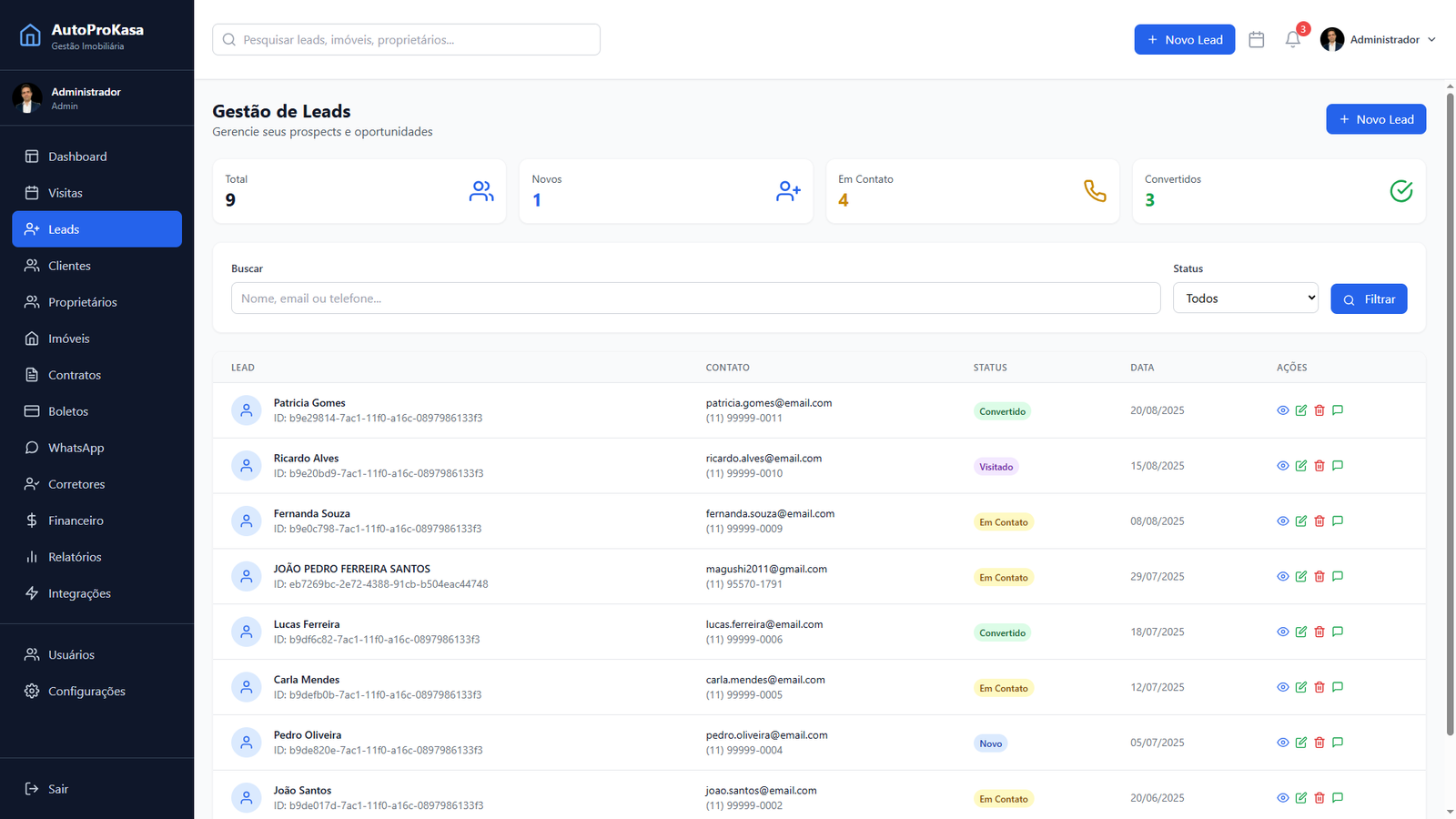Click Novo Lead button beside page title
1456x819 pixels.
click(x=1375, y=119)
